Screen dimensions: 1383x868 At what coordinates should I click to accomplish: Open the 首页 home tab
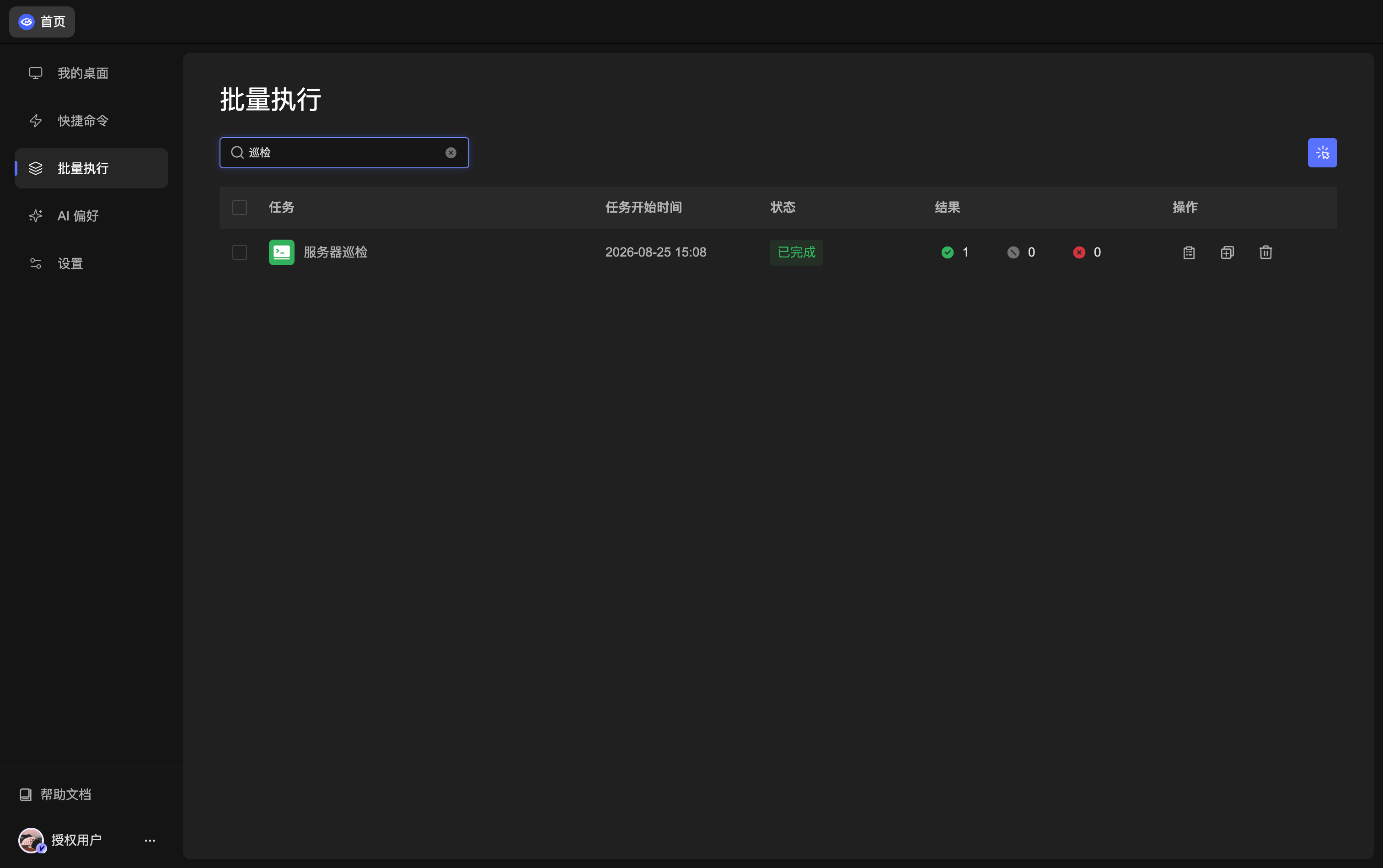click(42, 22)
